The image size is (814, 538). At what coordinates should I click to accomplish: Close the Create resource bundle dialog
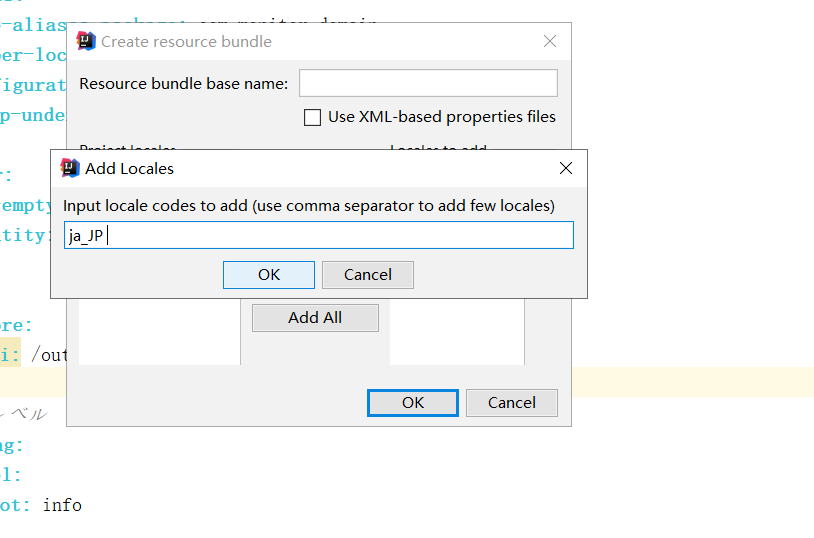550,42
